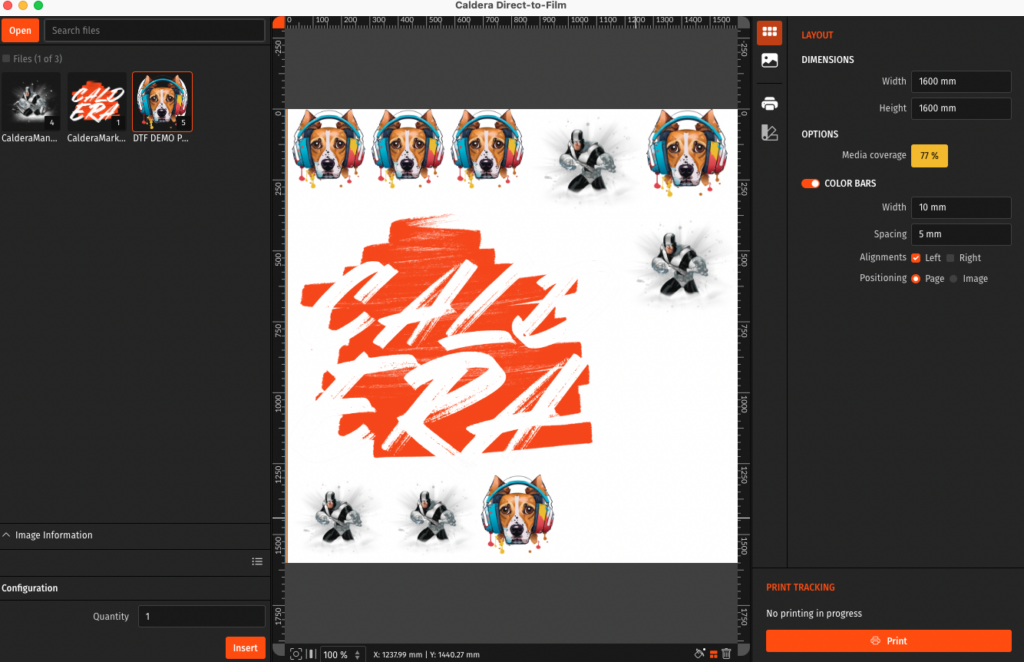Toggle the Files (1 of 3) checkbox
Screen dimensions: 1024x662
click(7, 59)
